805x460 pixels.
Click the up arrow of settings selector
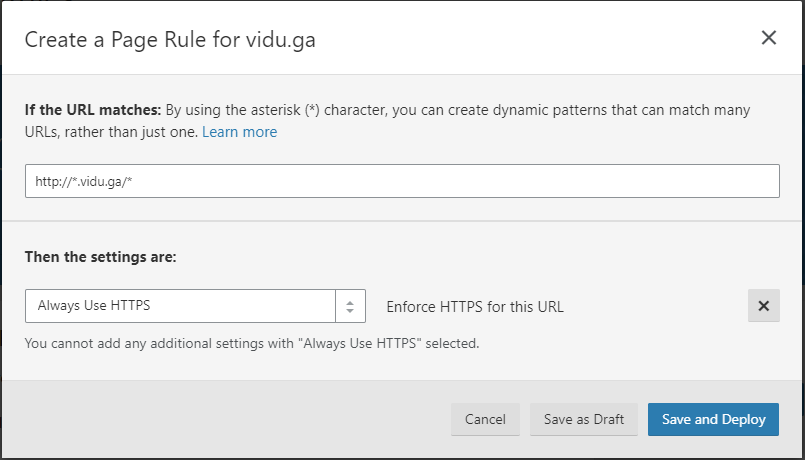point(350,301)
